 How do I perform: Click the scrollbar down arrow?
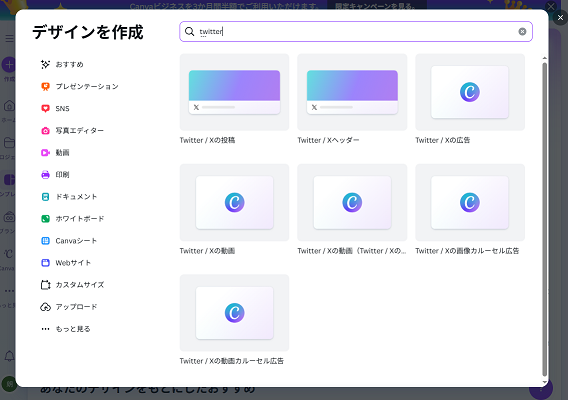point(544,382)
